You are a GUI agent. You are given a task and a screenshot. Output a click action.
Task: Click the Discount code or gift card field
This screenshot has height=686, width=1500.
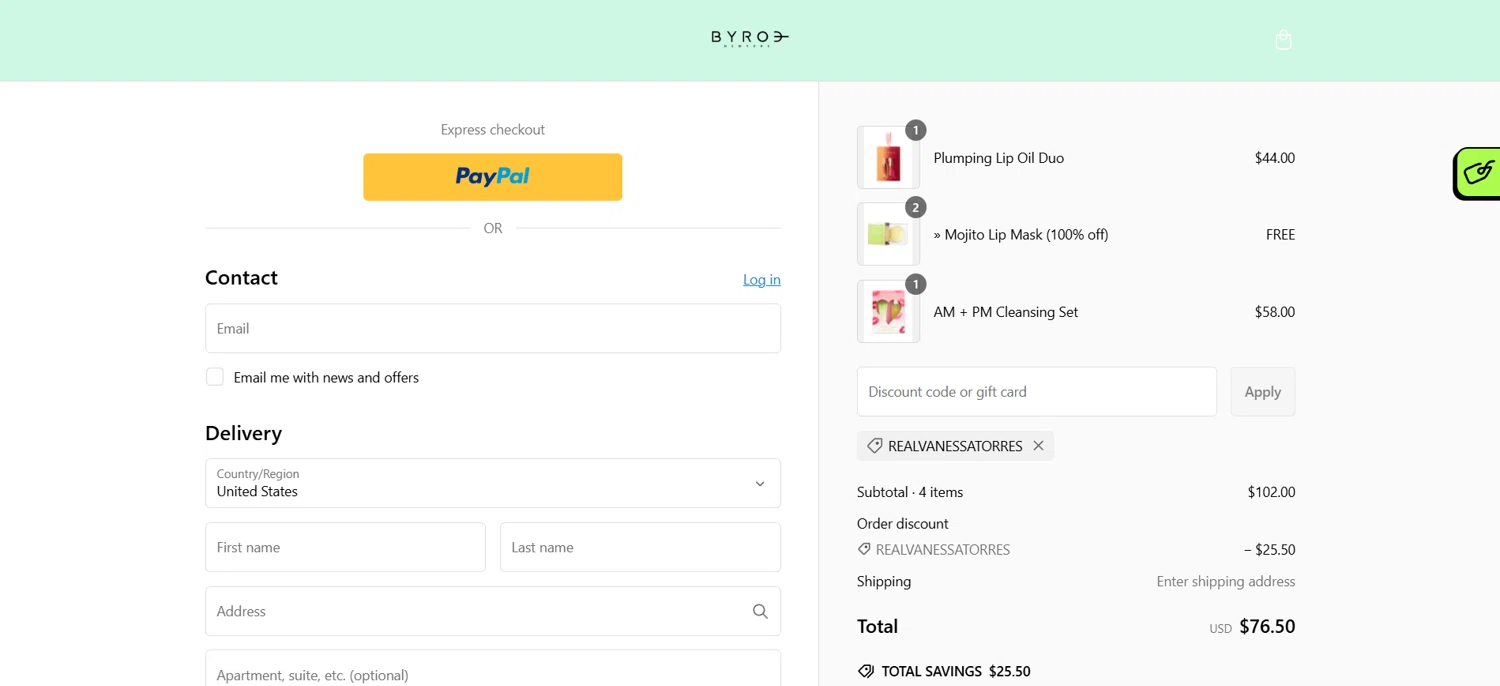click(x=1037, y=392)
